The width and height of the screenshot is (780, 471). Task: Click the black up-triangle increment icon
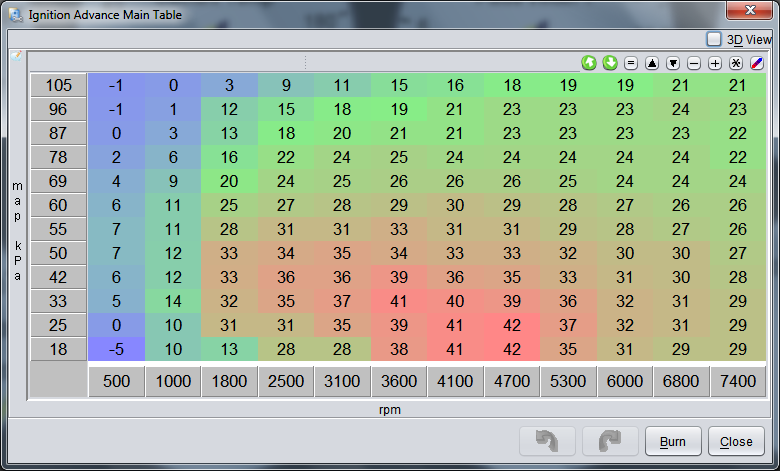pos(652,63)
